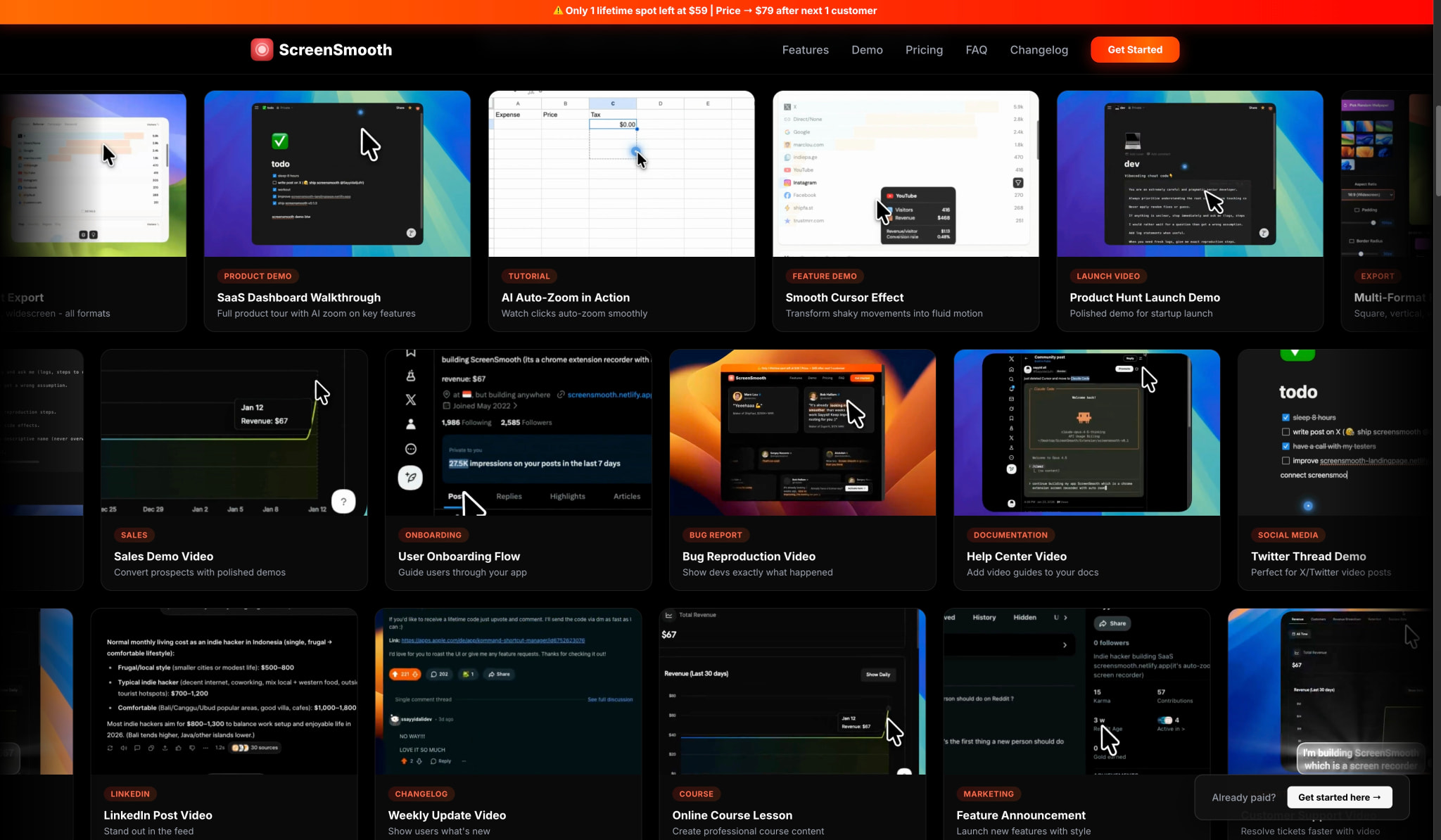Viewport: 1441px width, 840px height.
Task: Click the ONBOARDING tag
Action: click(x=433, y=535)
